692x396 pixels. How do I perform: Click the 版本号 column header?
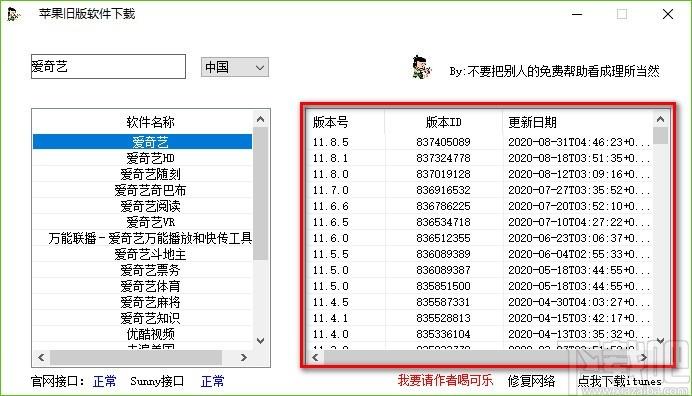[x=345, y=122]
